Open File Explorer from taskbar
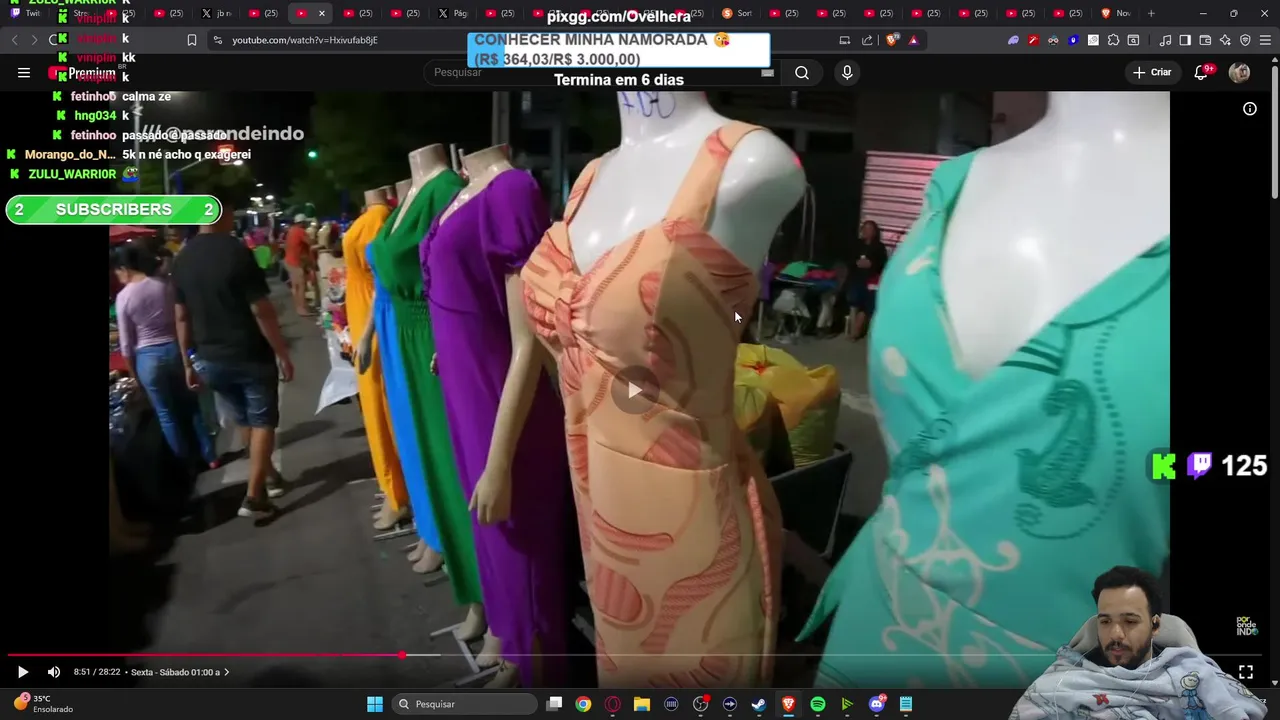 (642, 704)
